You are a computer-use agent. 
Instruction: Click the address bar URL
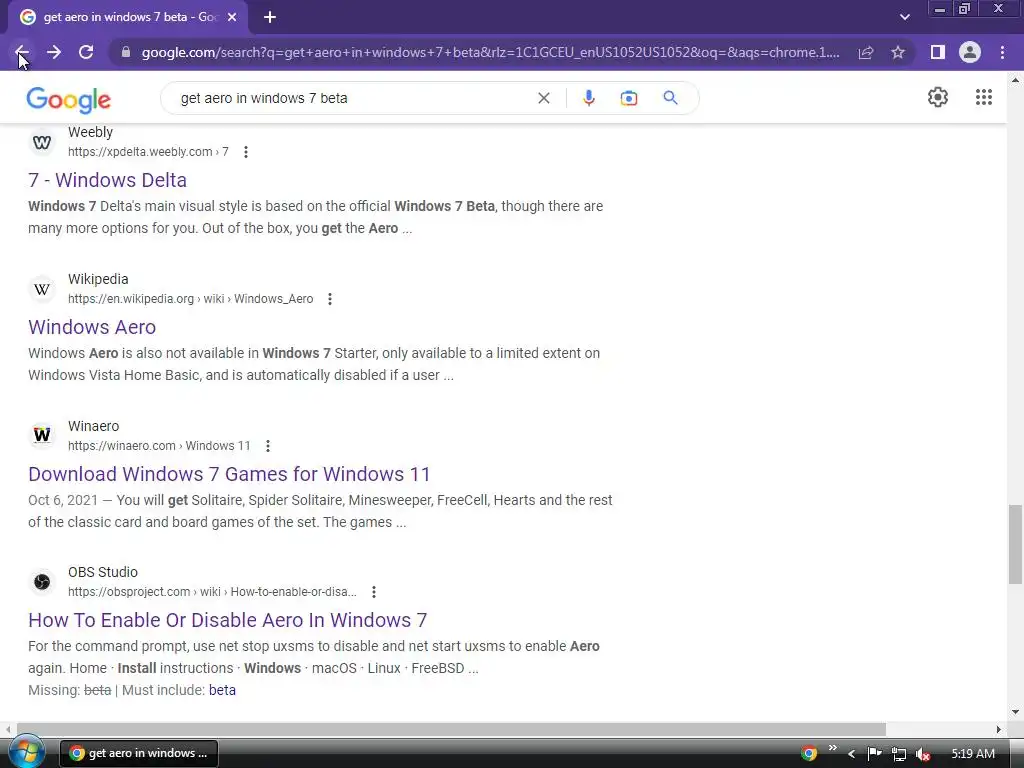[x=490, y=52]
